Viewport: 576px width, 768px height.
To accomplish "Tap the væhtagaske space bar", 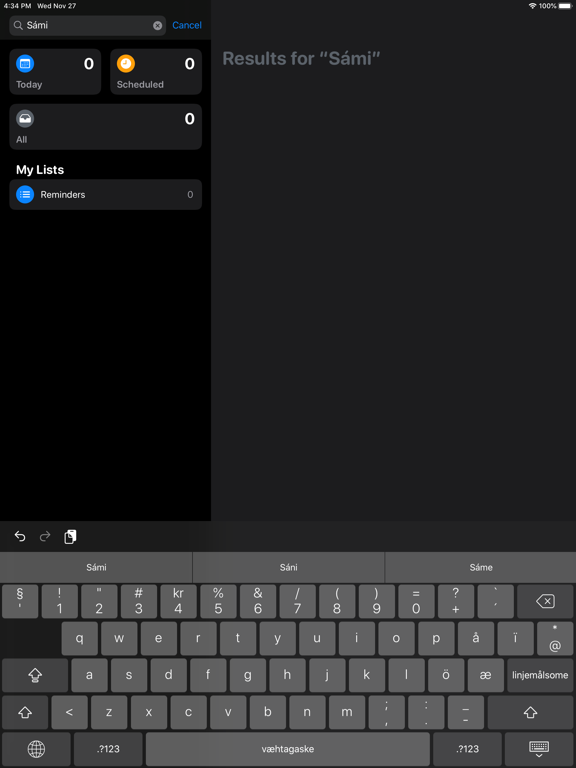I will [x=288, y=749].
